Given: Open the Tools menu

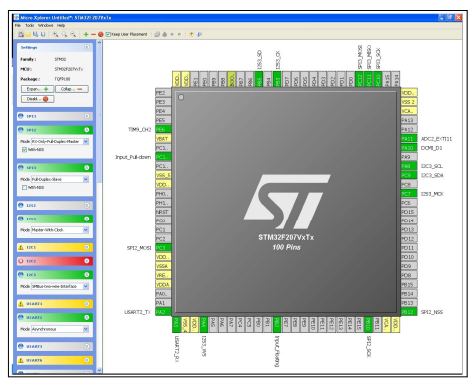Looking at the screenshot, I should (30, 25).
